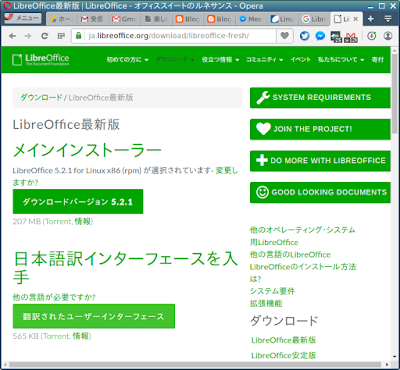Open a new tab with plus button
400x370 pixels.
(x=370, y=19)
